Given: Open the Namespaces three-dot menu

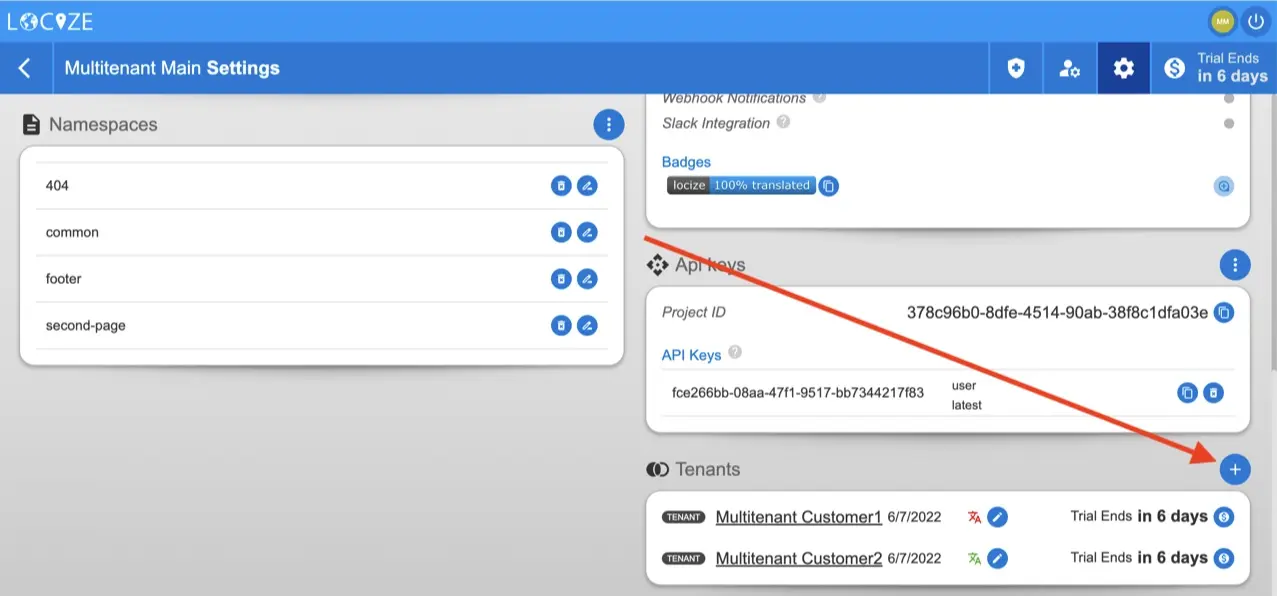Looking at the screenshot, I should pyautogui.click(x=608, y=125).
